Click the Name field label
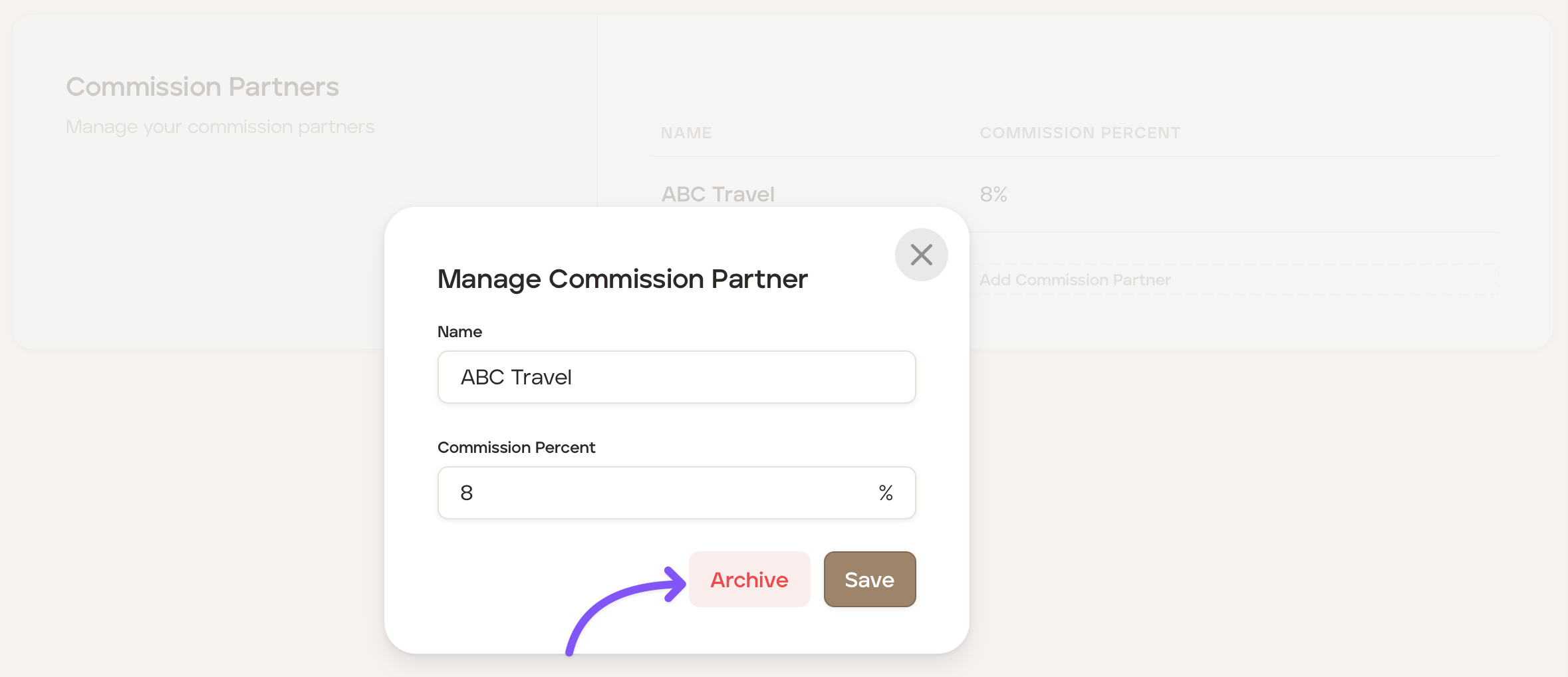The height and width of the screenshot is (677, 1568). 459,332
